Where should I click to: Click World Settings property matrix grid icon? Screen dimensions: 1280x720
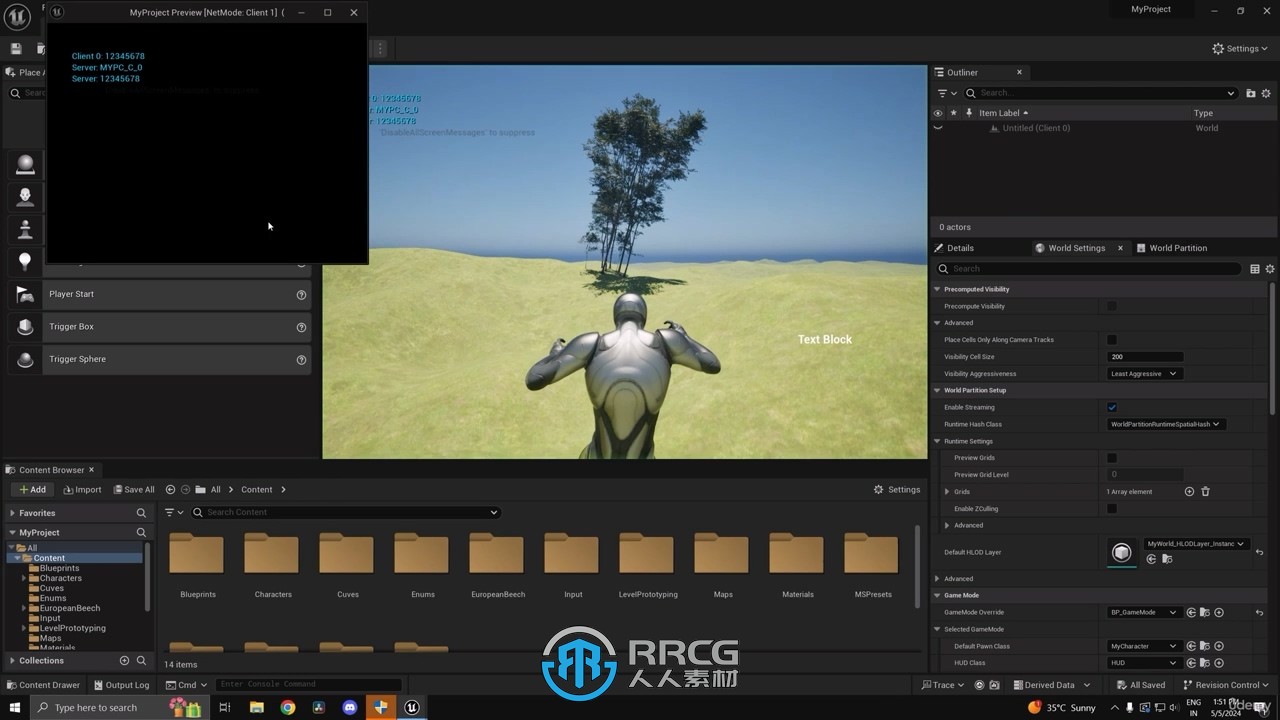pos(1255,269)
